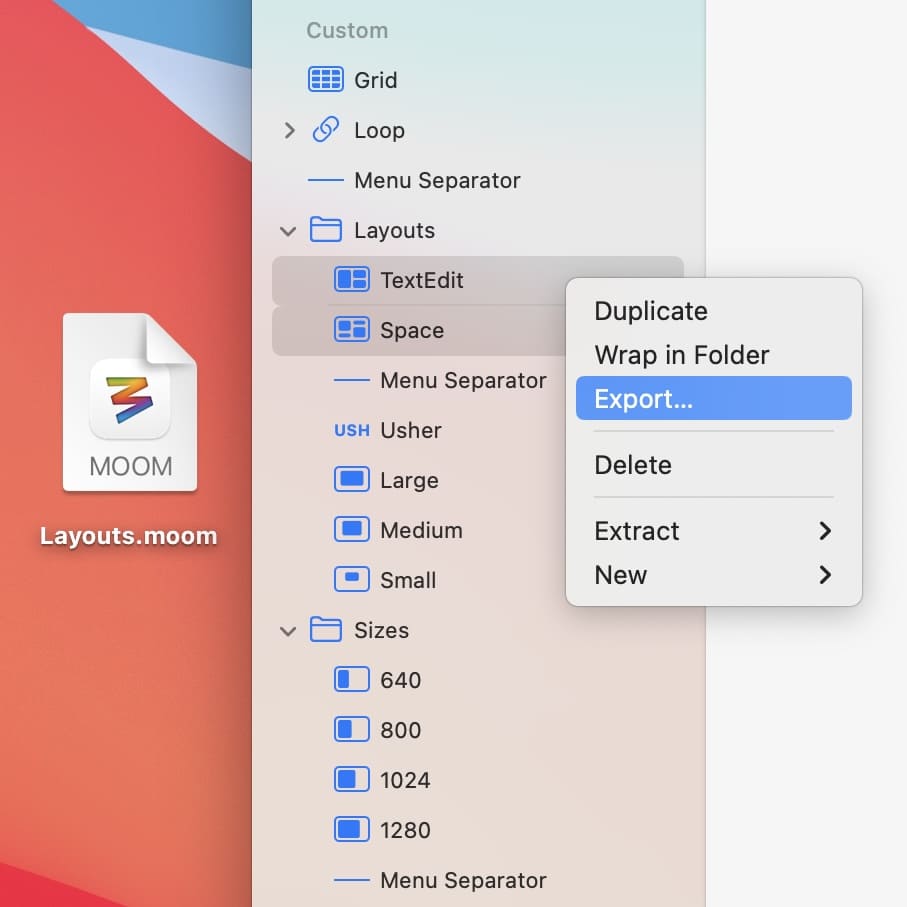Expand the Loop item chevron
The height and width of the screenshot is (907, 907).
point(289,130)
